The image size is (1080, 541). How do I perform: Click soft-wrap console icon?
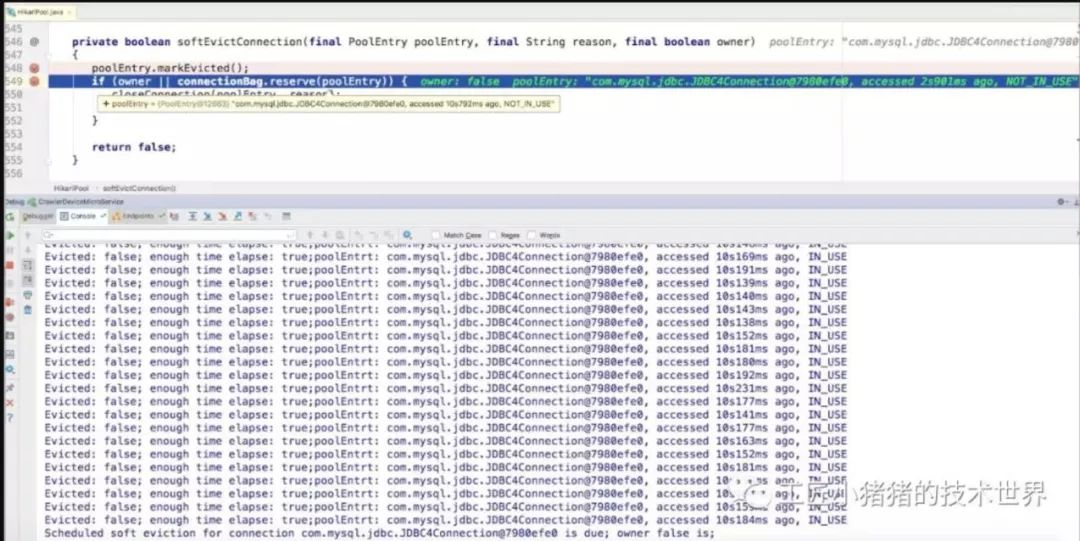28,265
